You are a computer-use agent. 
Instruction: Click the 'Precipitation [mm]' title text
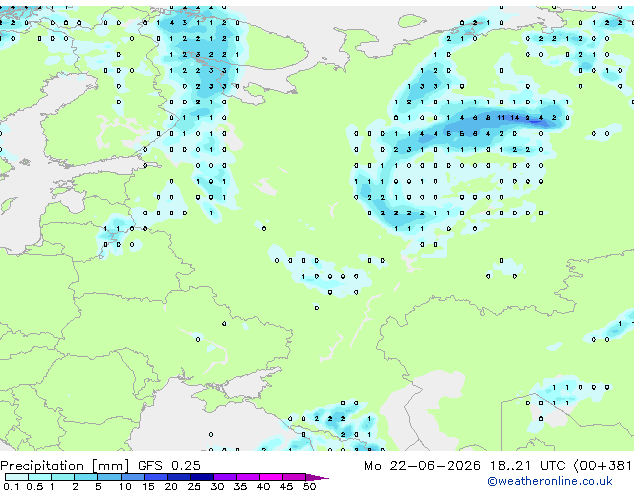(x=65, y=466)
